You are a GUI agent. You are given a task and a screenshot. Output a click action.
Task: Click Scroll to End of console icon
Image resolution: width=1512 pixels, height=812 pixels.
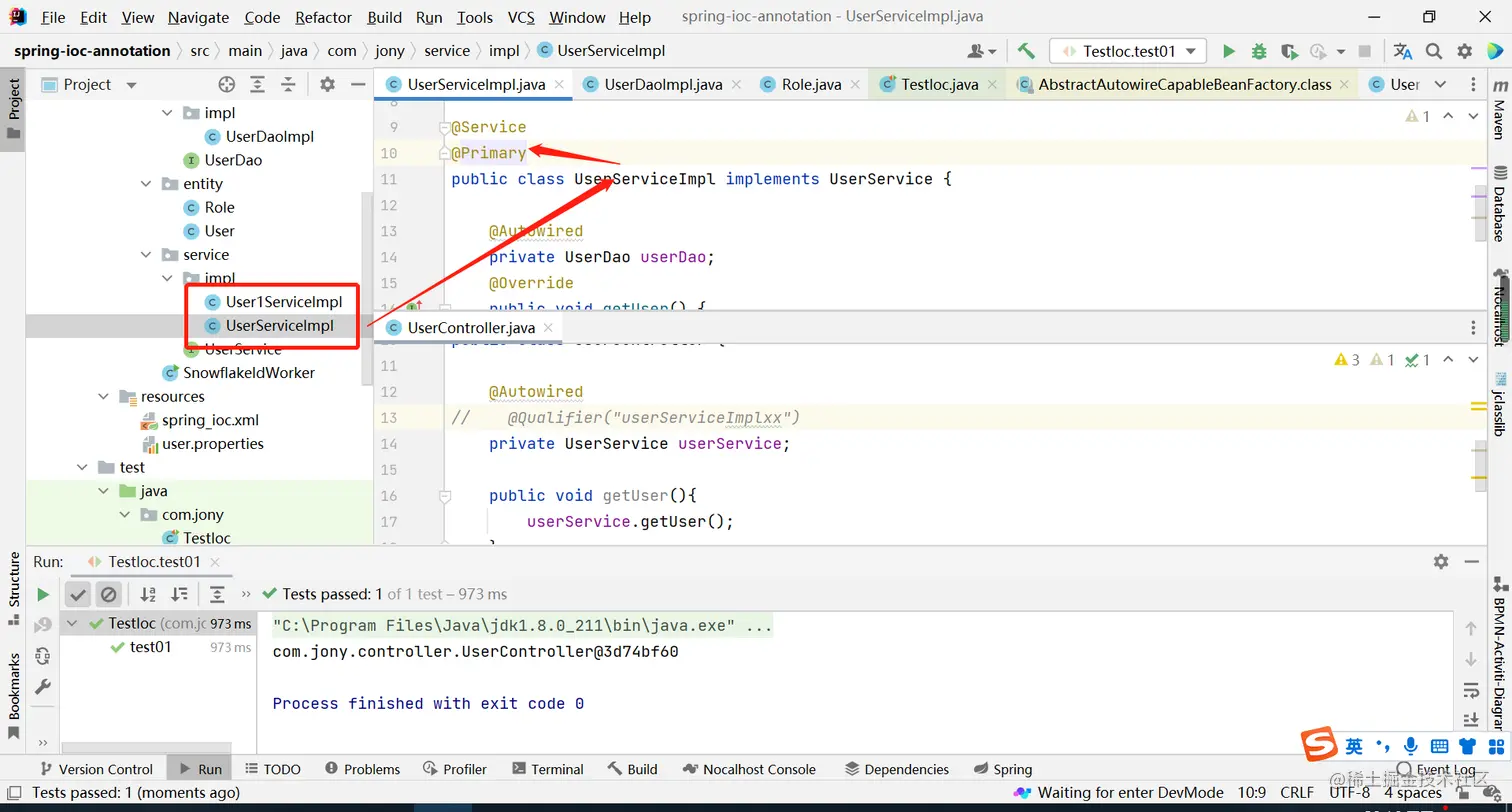(x=1471, y=720)
